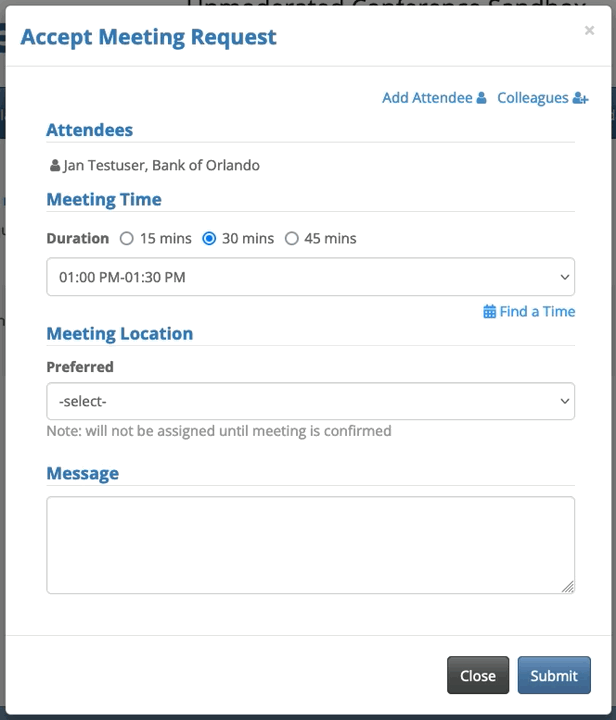Dismiss the dialog with the X icon
This screenshot has width=616, height=720.
click(589, 31)
